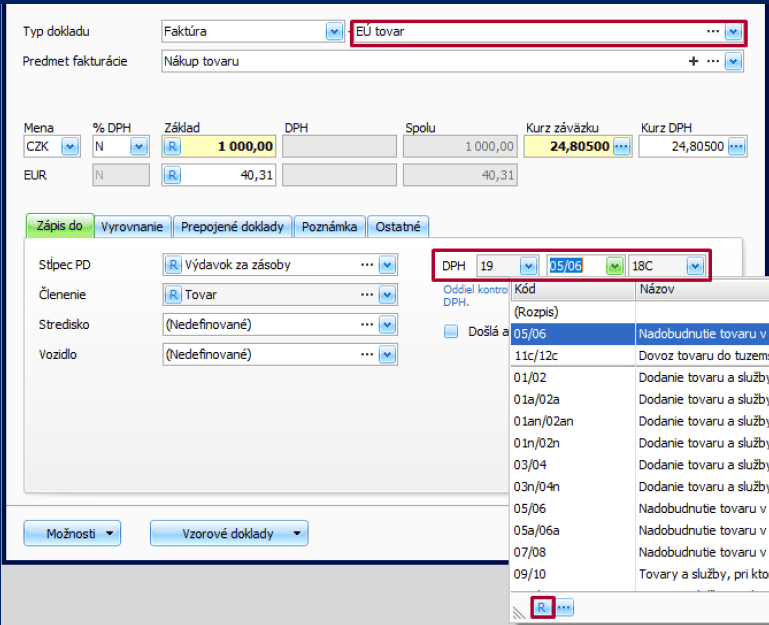Viewport: 769px width, 625px height.
Task: Select the 11c/12c Dovoz tovaru row
Action: tap(640, 356)
